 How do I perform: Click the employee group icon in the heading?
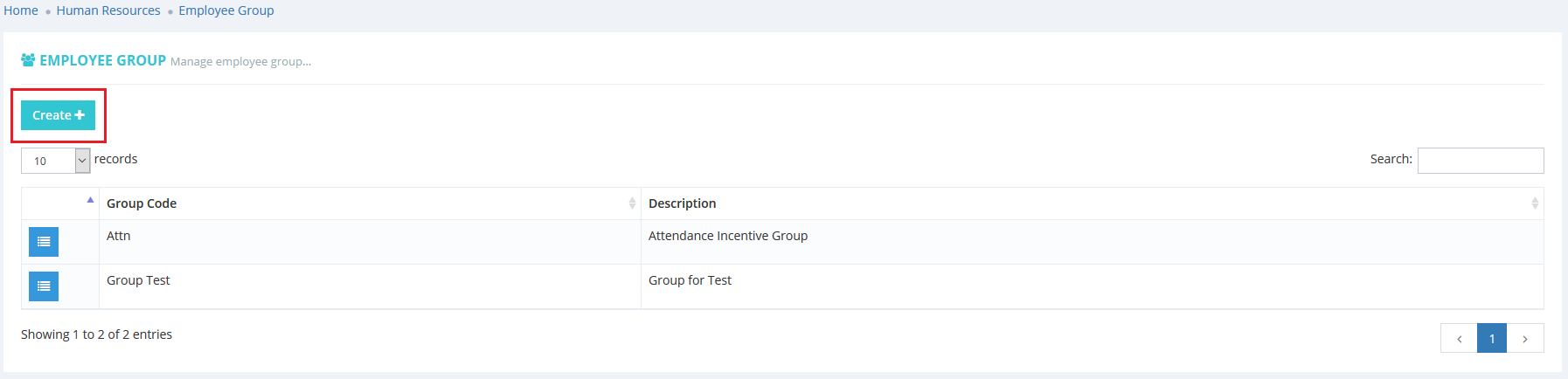(28, 60)
